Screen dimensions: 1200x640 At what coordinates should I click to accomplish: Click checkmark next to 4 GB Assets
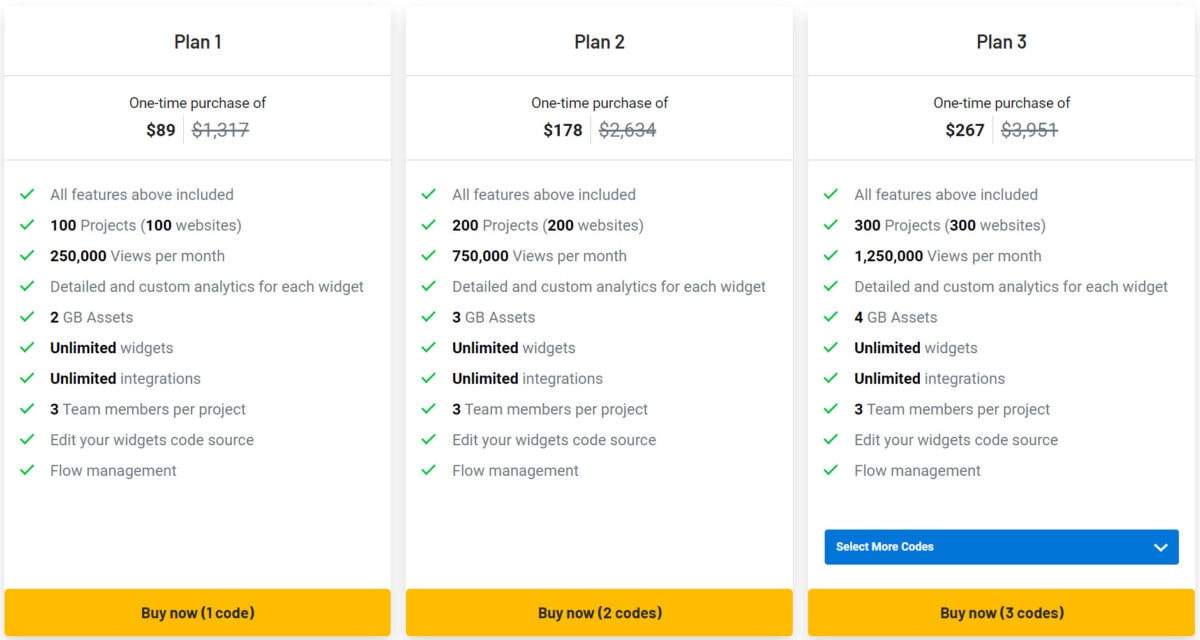(x=831, y=317)
